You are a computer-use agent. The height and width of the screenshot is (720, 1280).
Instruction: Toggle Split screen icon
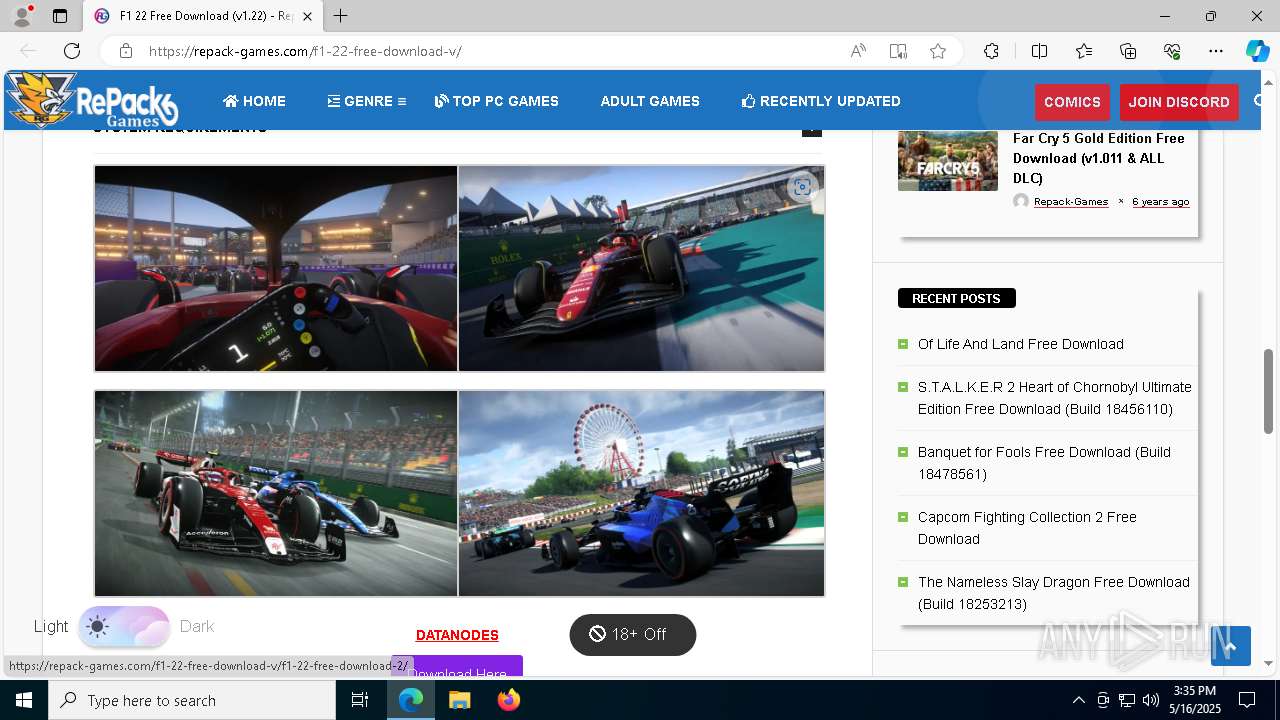click(1039, 51)
